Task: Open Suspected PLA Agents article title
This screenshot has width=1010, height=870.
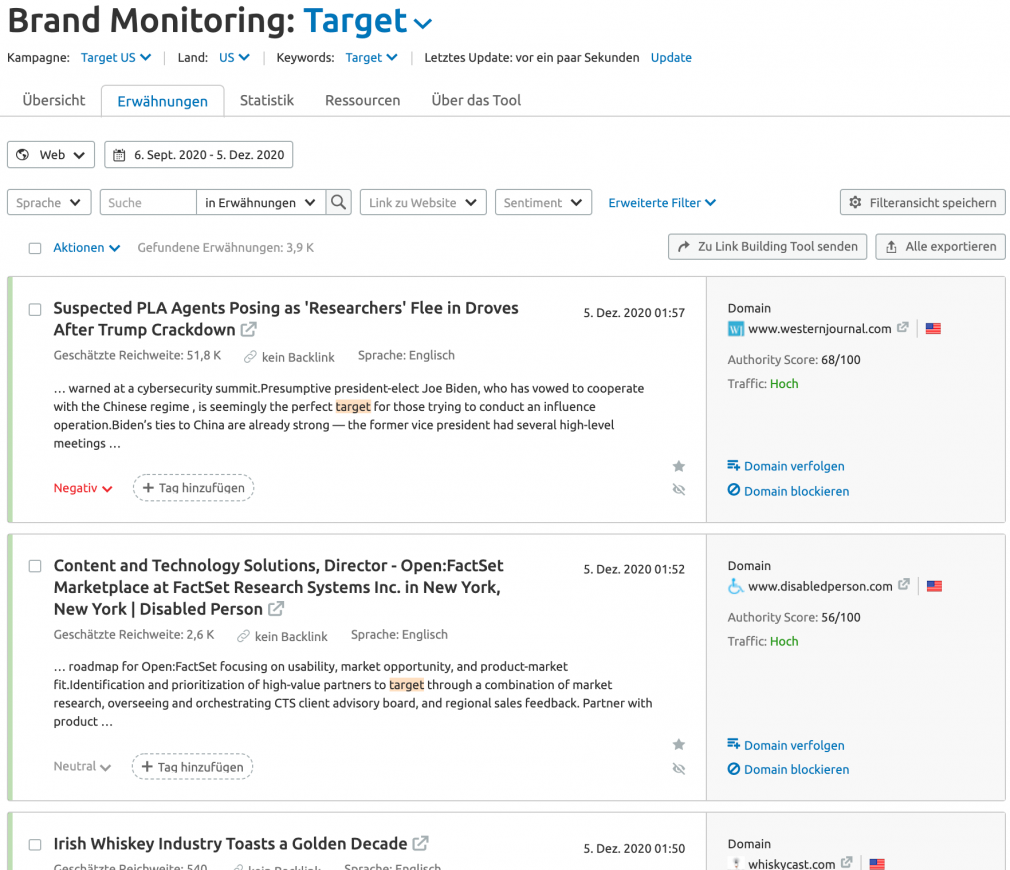Action: (286, 319)
